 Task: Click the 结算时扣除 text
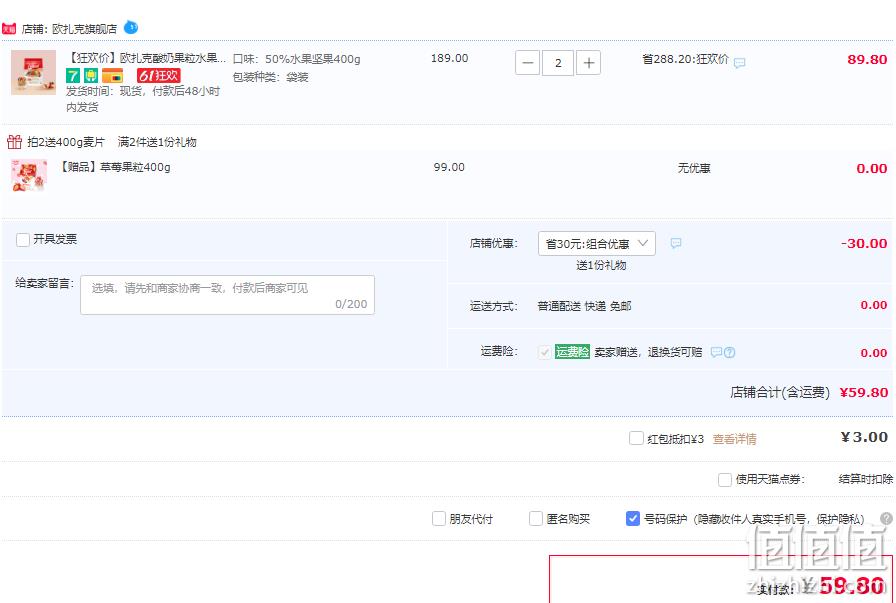866,479
